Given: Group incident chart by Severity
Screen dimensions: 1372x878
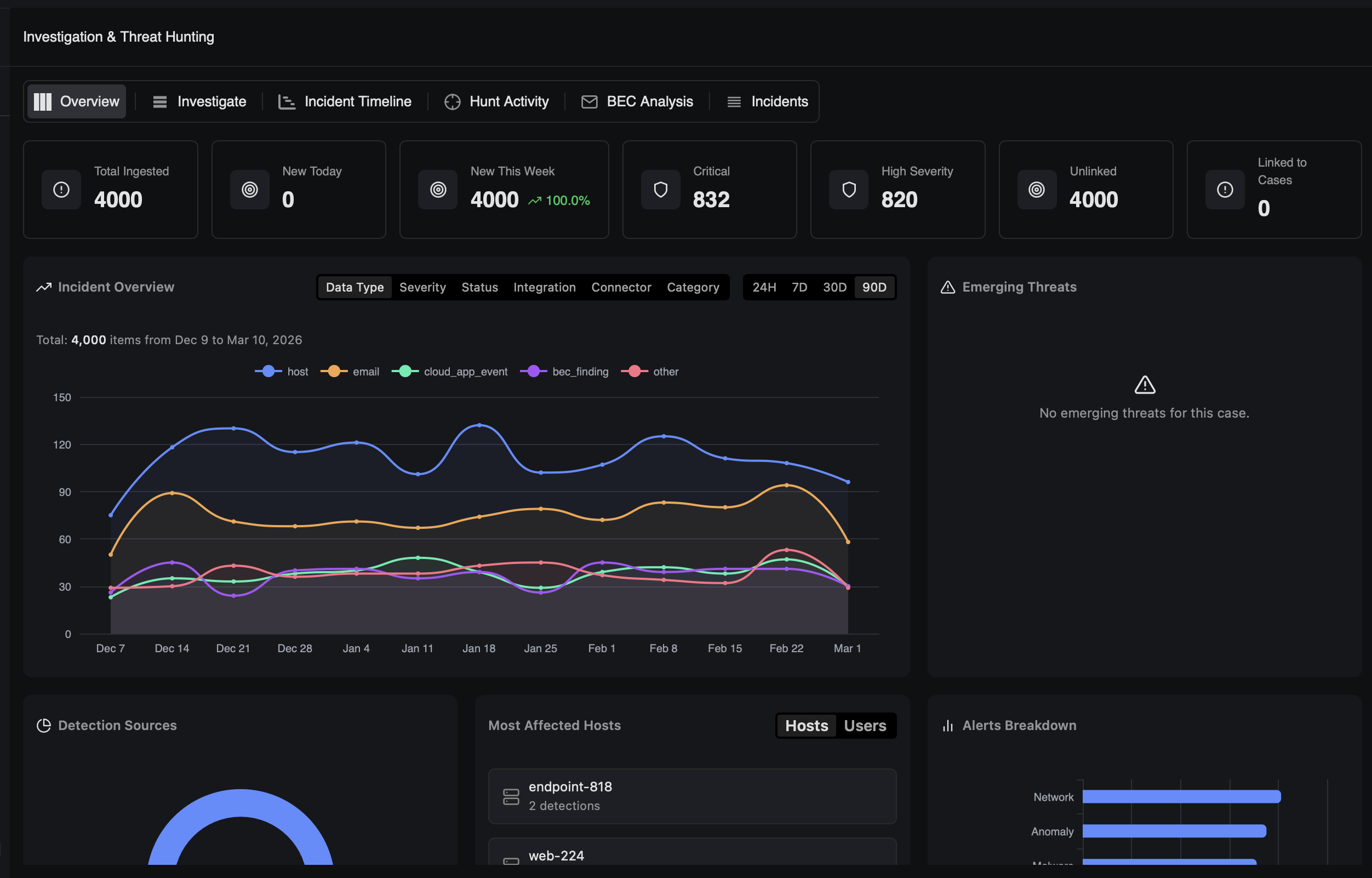Looking at the screenshot, I should tap(422, 287).
